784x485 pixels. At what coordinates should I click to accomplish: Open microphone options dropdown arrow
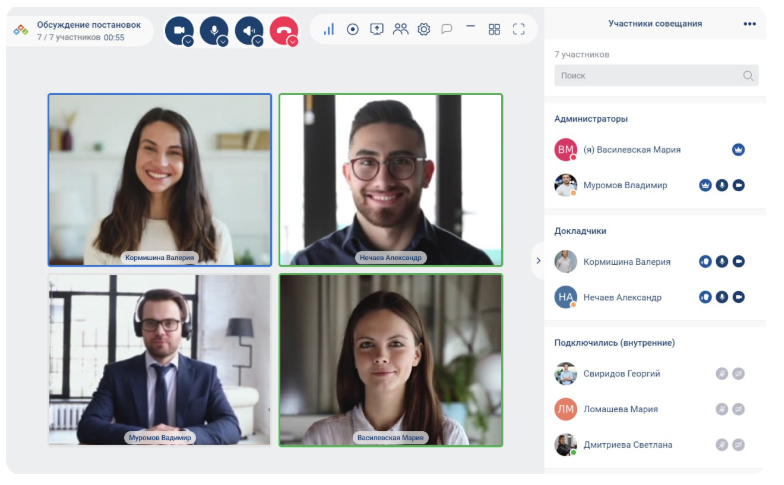(224, 42)
